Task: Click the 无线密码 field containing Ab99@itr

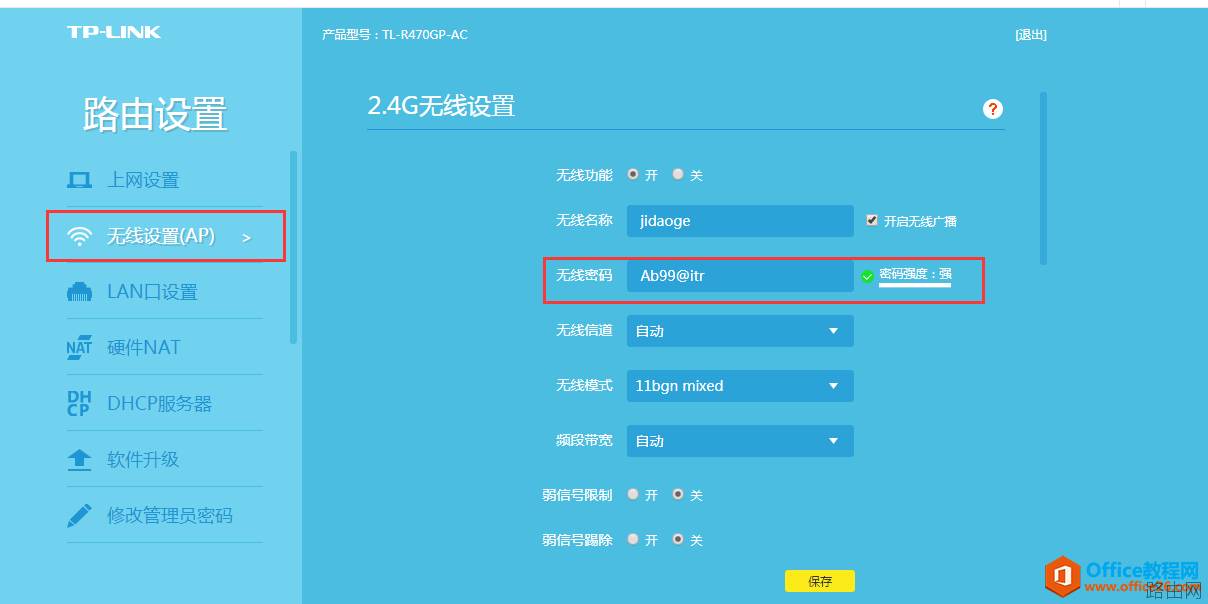Action: coord(740,276)
